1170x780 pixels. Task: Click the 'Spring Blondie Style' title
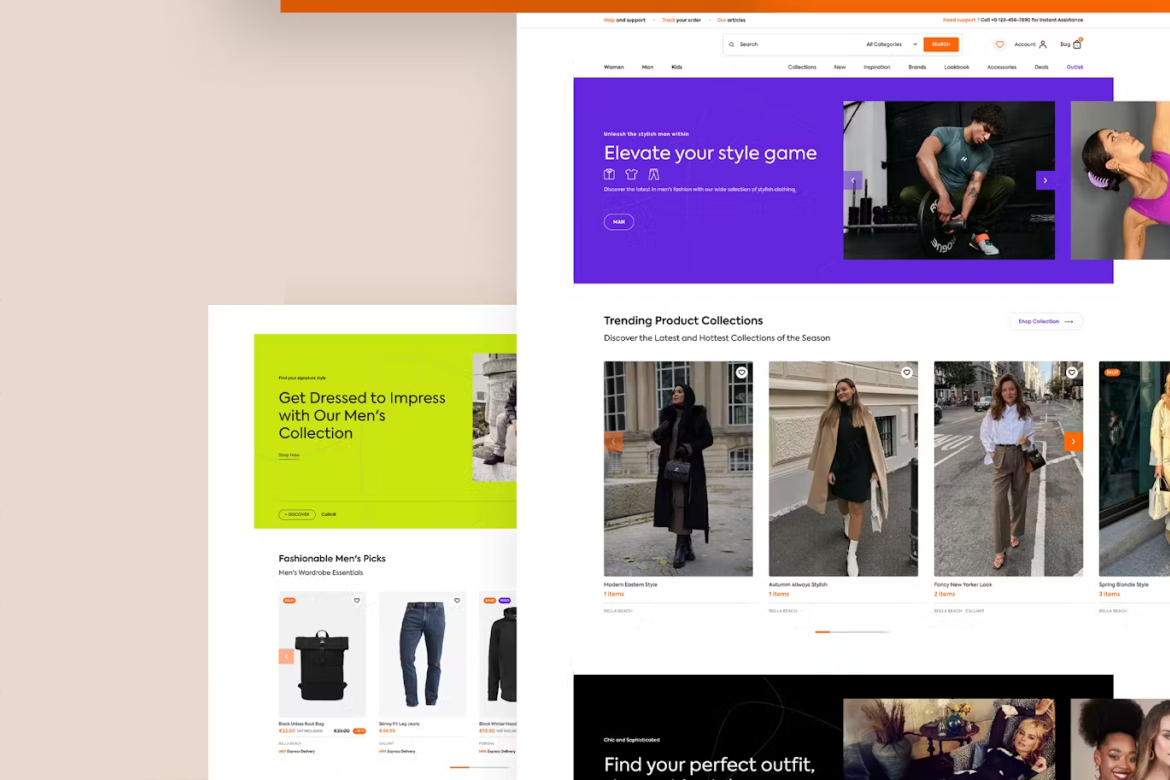click(1124, 585)
